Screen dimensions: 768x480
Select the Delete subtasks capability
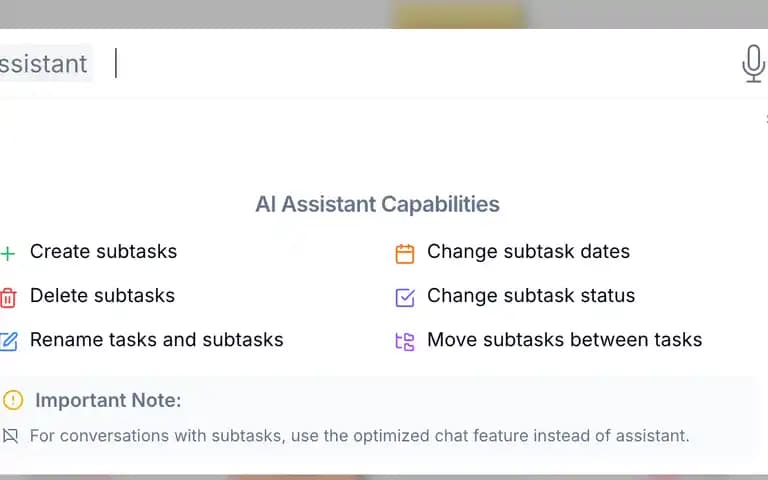click(x=102, y=295)
